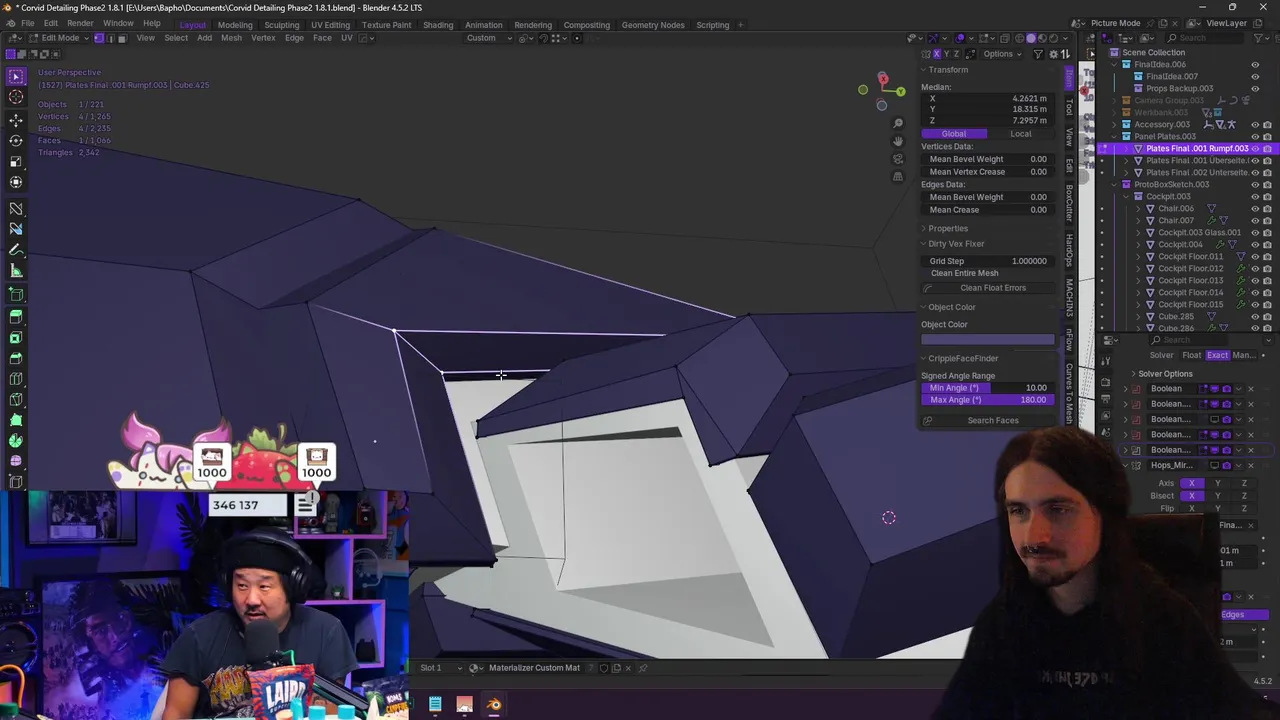Select the Transform tool
The width and height of the screenshot is (1280, 720).
pyautogui.click(x=16, y=183)
